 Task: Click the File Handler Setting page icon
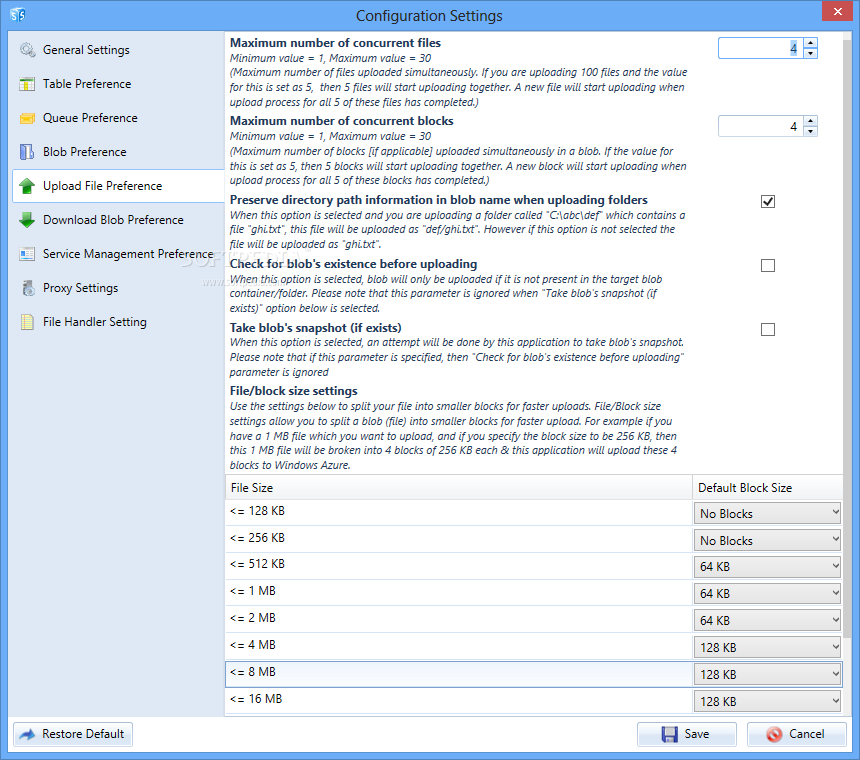[x=27, y=322]
